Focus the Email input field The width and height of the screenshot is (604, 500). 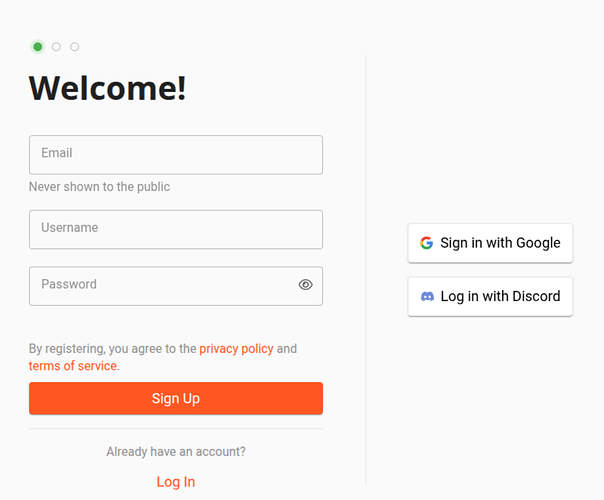click(x=176, y=155)
